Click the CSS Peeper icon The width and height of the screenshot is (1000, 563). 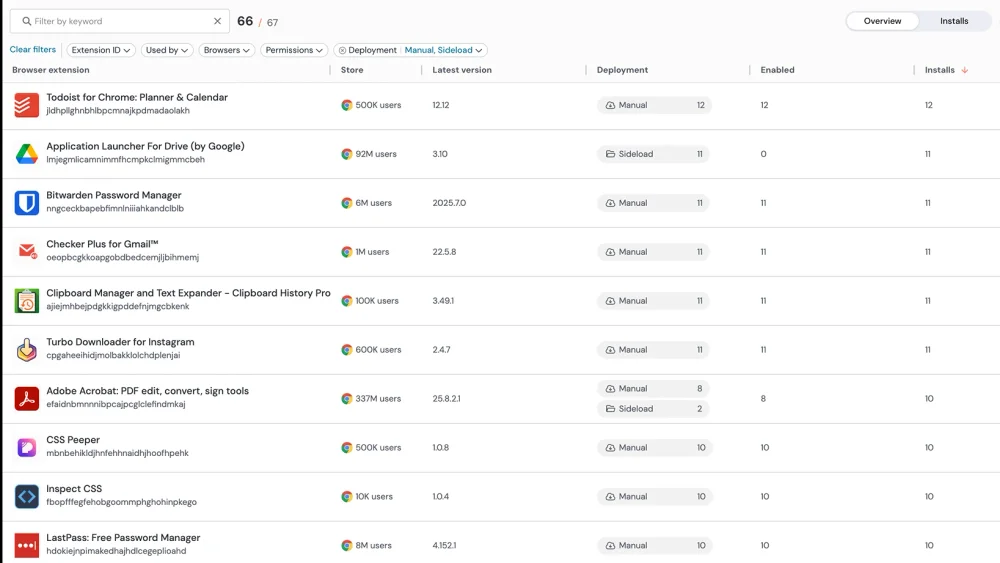(27, 448)
